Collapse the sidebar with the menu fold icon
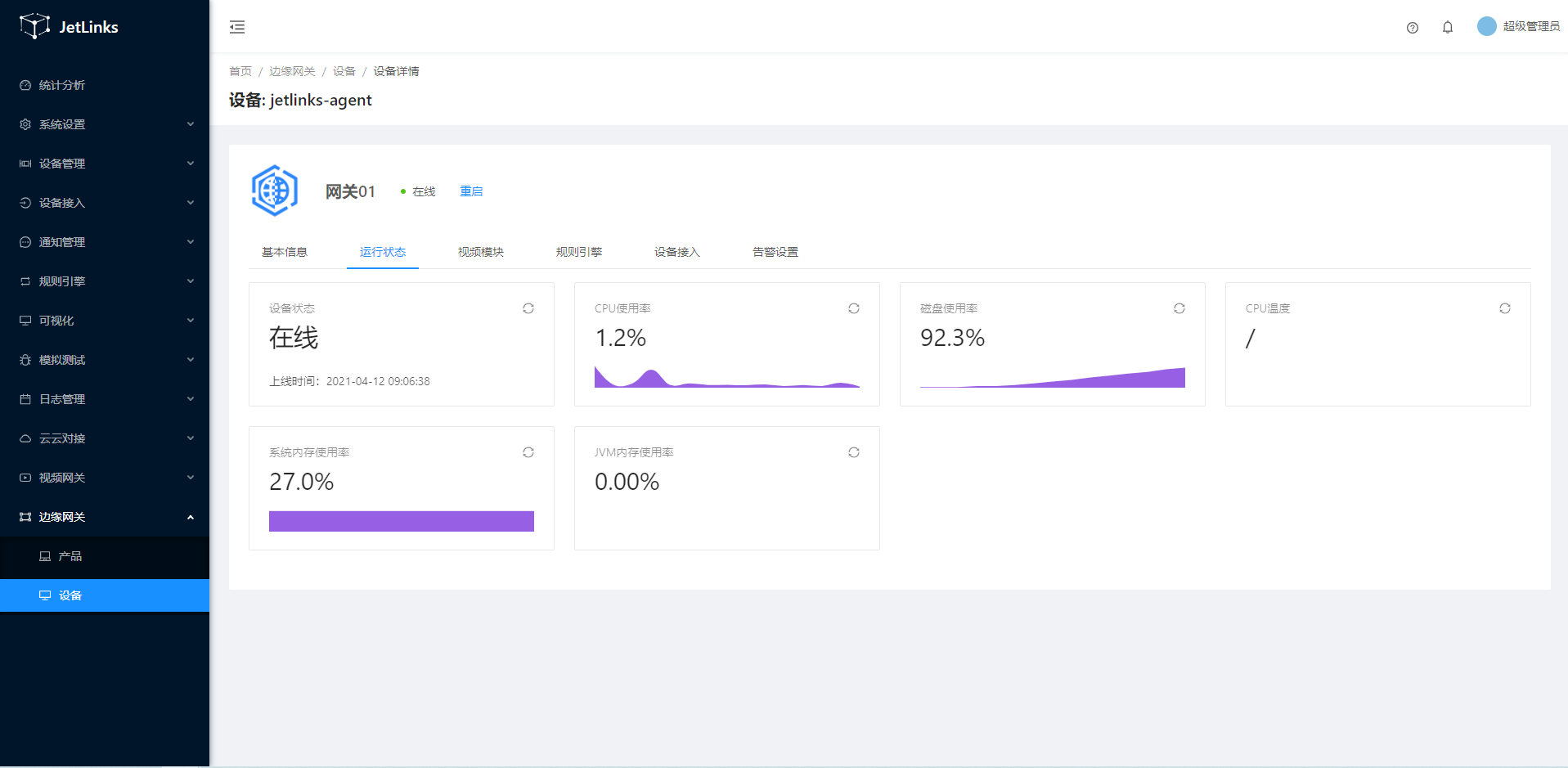The width and height of the screenshot is (1568, 768). tap(237, 27)
